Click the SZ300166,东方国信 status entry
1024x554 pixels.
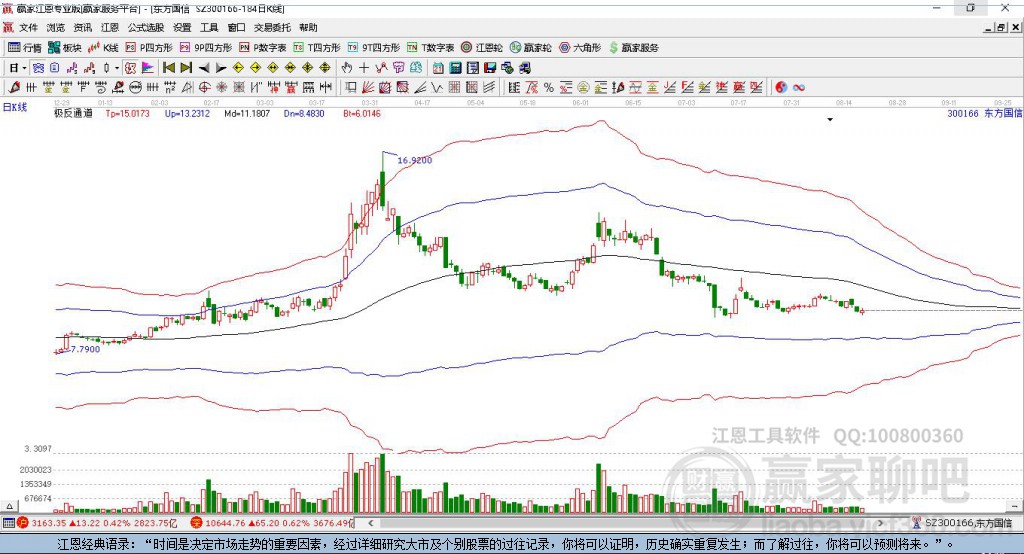(x=963, y=523)
